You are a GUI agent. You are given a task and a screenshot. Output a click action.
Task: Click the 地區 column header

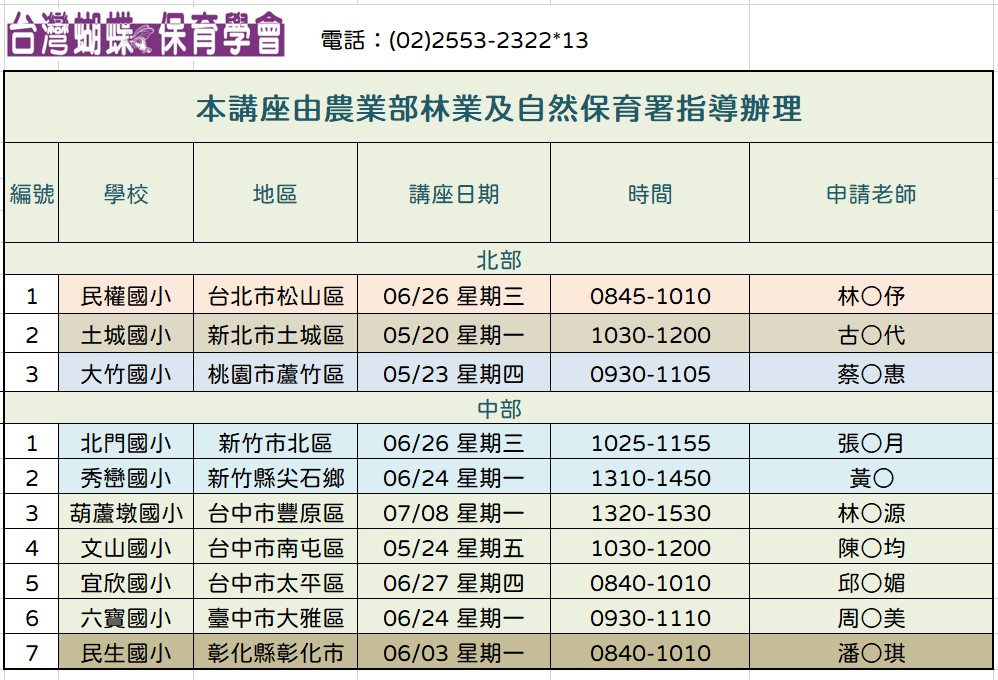click(x=275, y=194)
